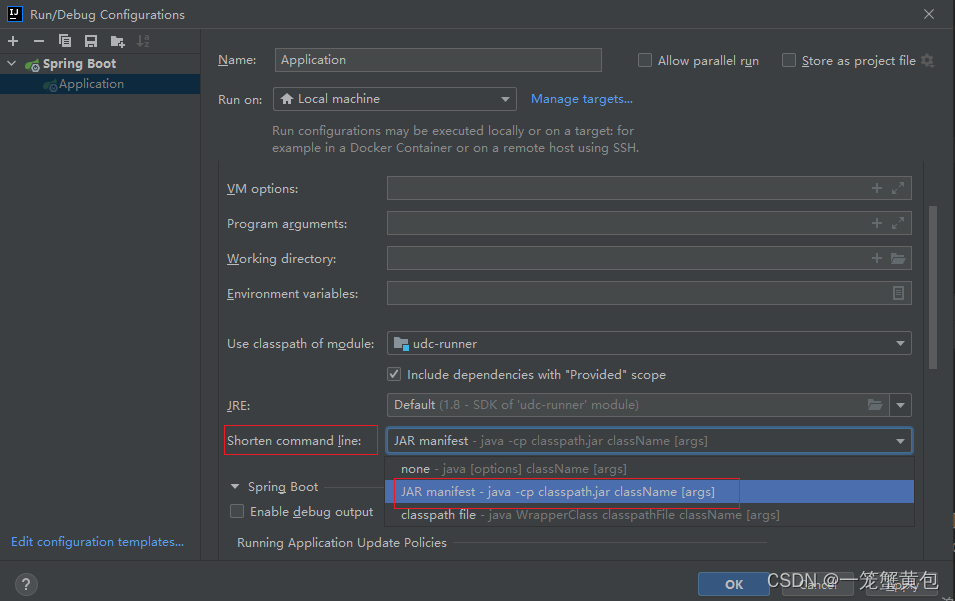Focus the Working directory text field

627,258
